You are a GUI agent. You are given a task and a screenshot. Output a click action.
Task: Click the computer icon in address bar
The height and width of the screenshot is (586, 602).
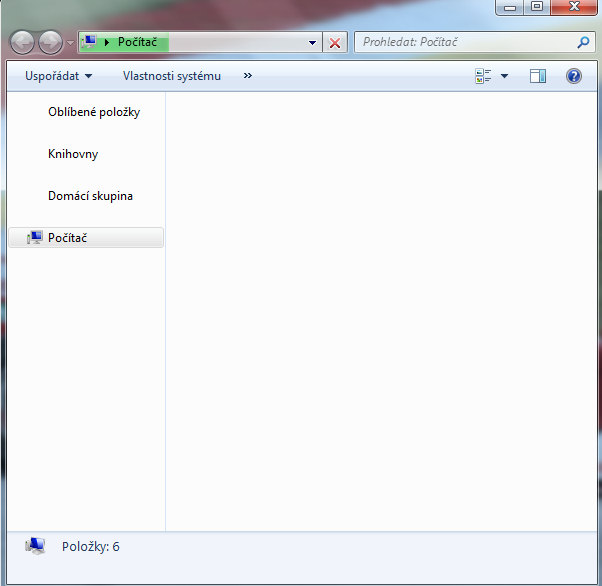pyautogui.click(x=89, y=41)
